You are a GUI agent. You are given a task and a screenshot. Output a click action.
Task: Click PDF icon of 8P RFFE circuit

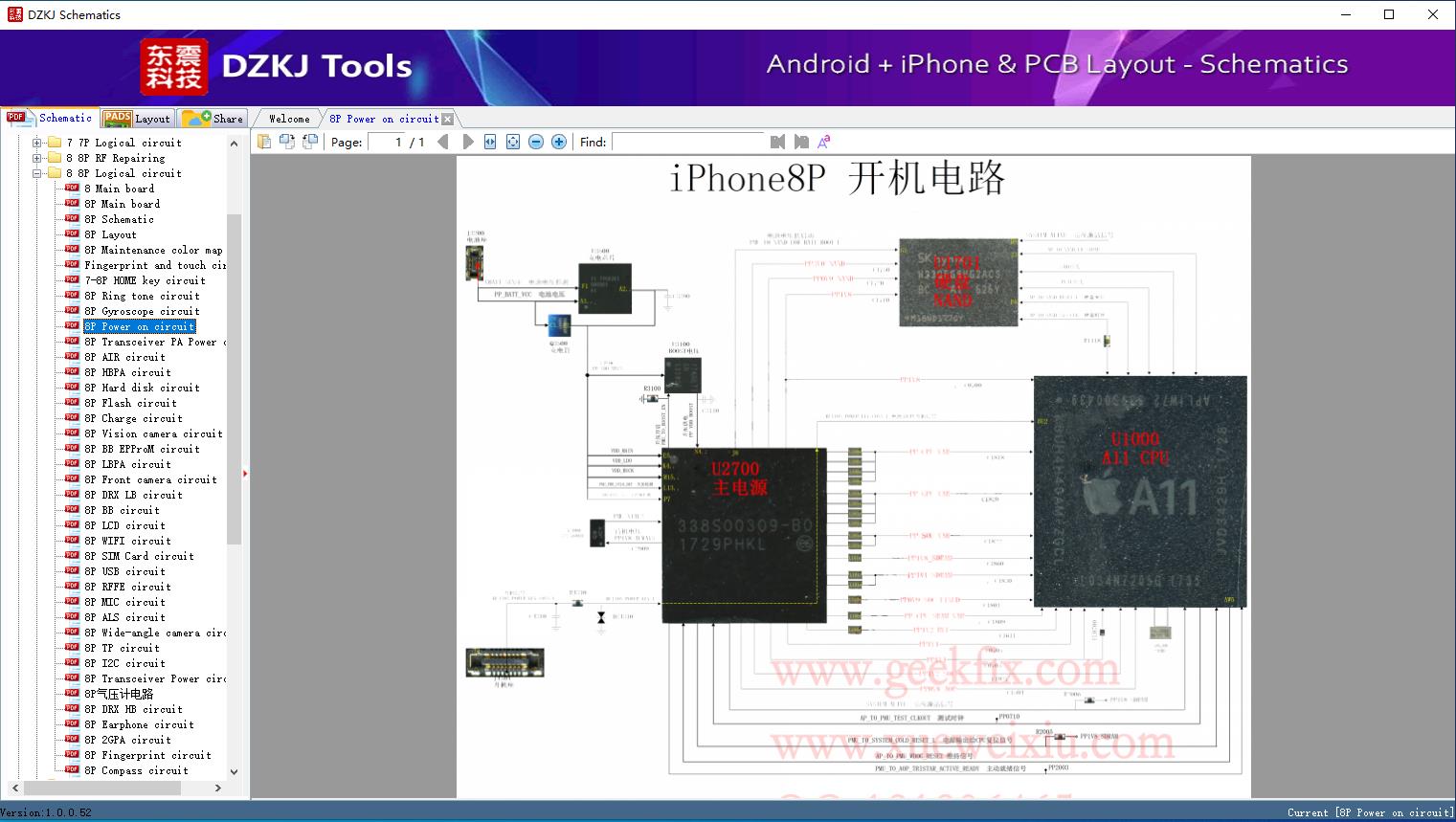[72, 586]
